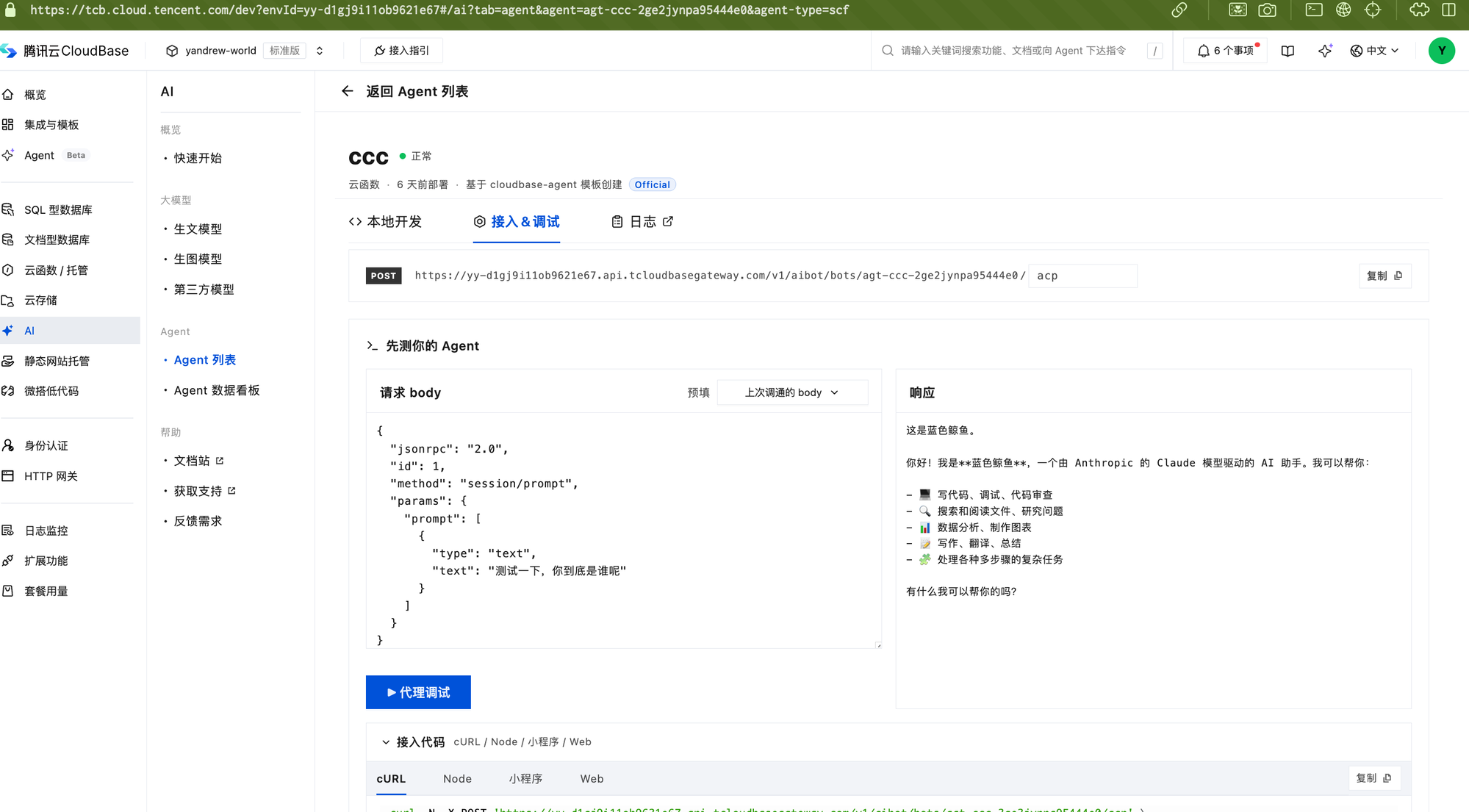
Task: Open the documentation book icon in header
Action: pyautogui.click(x=1287, y=51)
